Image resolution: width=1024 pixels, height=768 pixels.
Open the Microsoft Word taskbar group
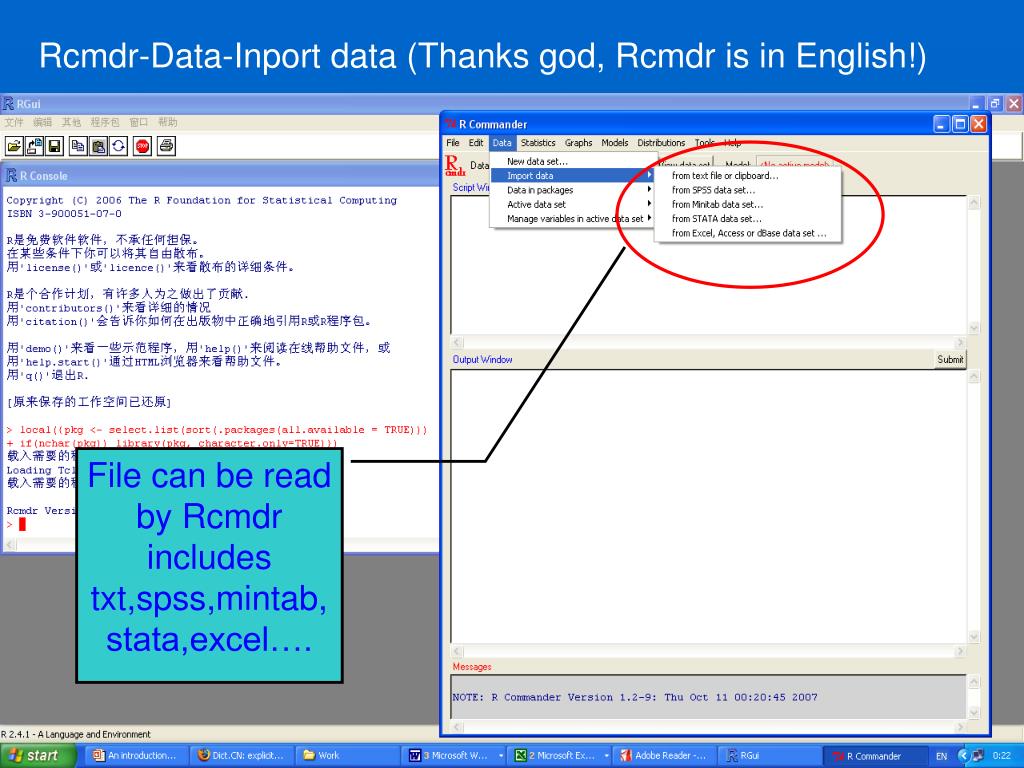(455, 756)
